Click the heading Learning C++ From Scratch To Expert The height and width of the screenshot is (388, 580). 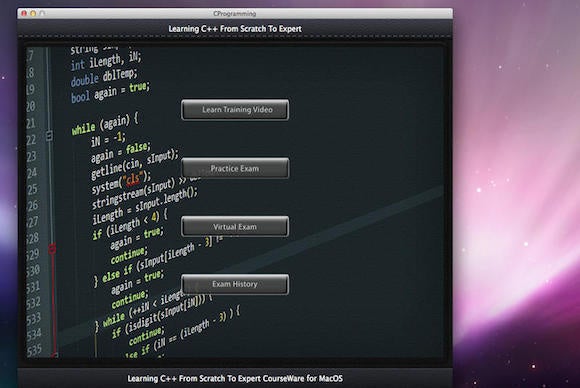coord(235,28)
